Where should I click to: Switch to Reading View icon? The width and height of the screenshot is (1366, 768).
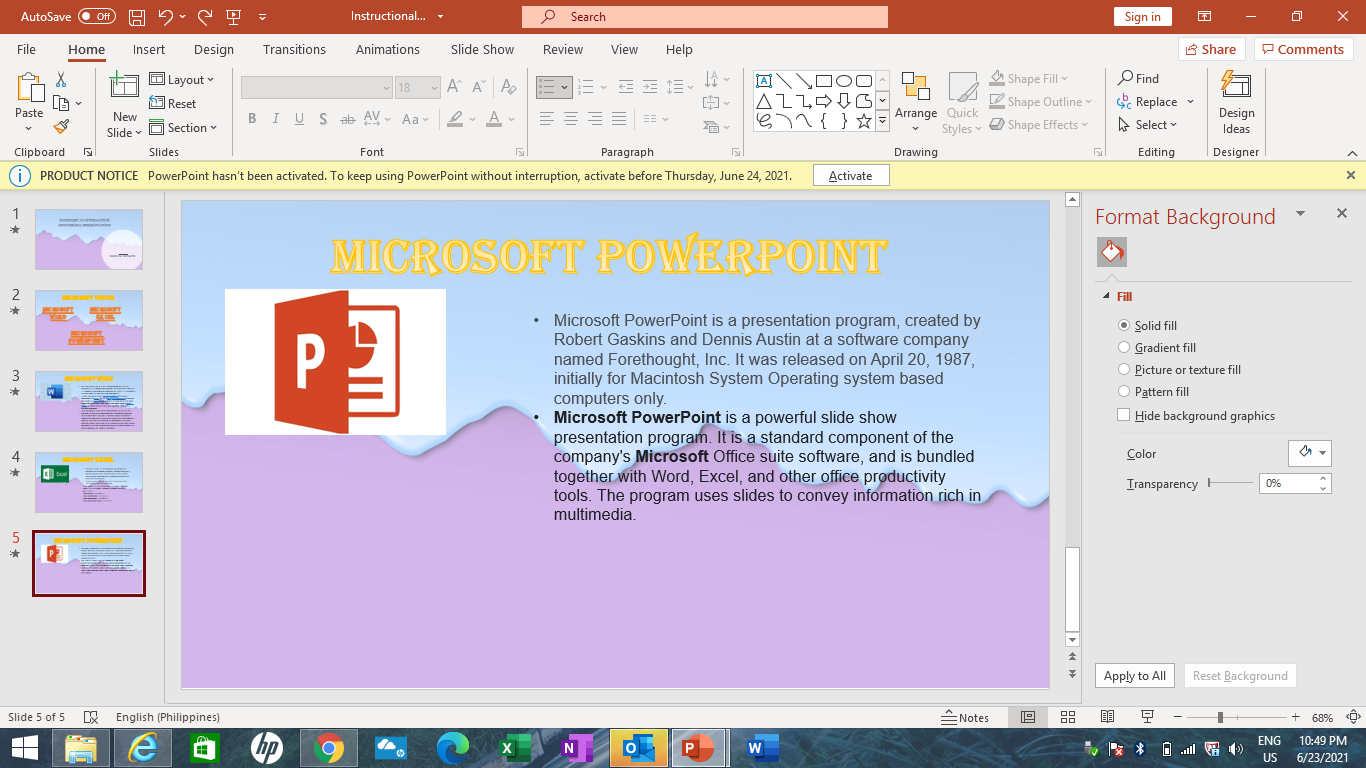1107,717
